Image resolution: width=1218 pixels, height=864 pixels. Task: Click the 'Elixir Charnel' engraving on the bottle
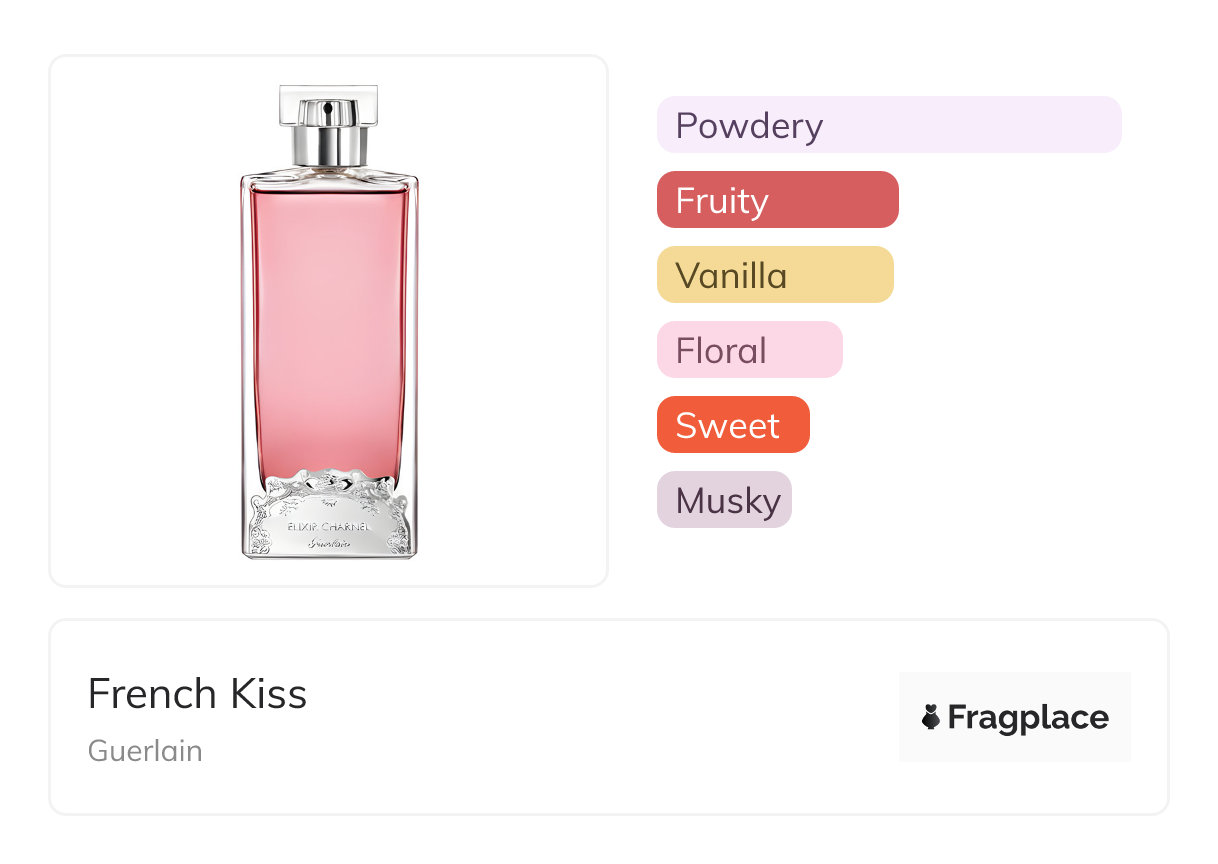(x=328, y=525)
